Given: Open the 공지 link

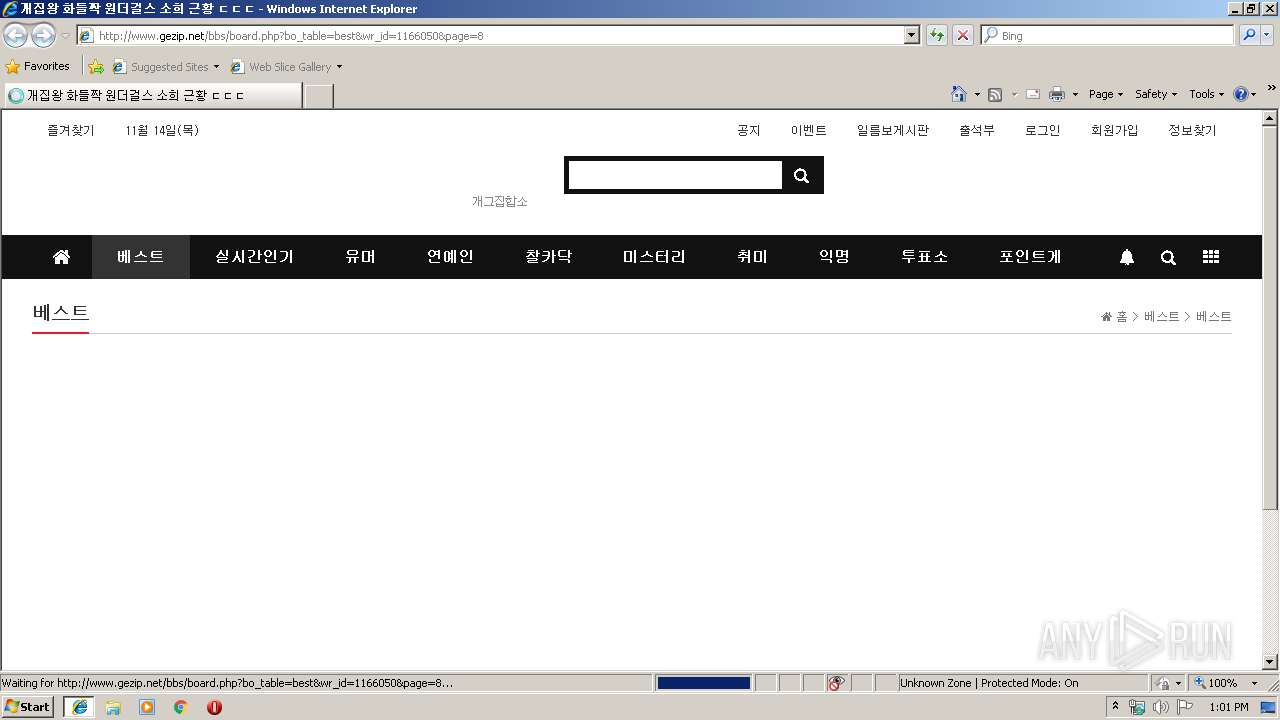Looking at the screenshot, I should (748, 130).
